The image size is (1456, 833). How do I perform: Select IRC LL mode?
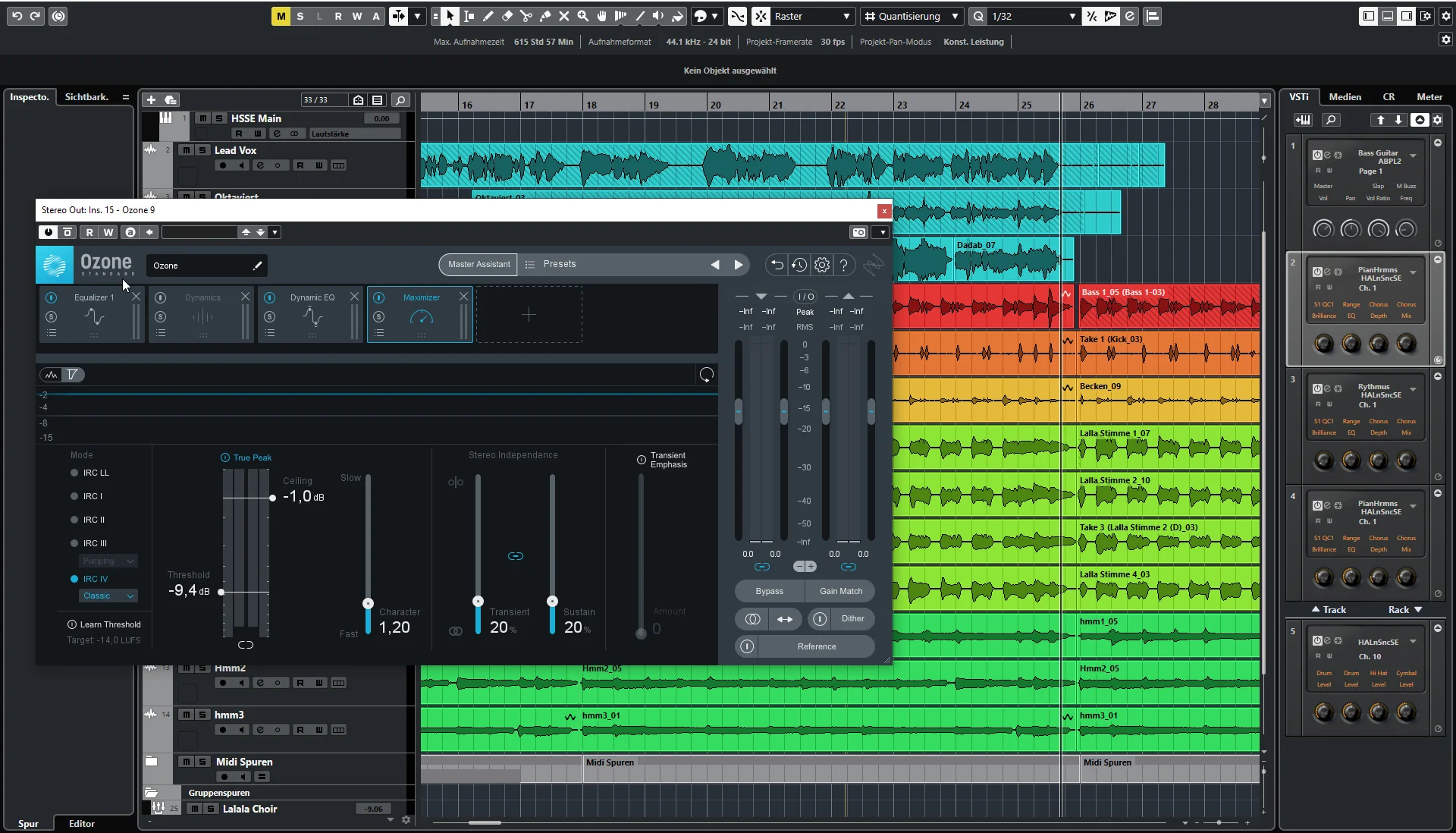[x=74, y=473]
